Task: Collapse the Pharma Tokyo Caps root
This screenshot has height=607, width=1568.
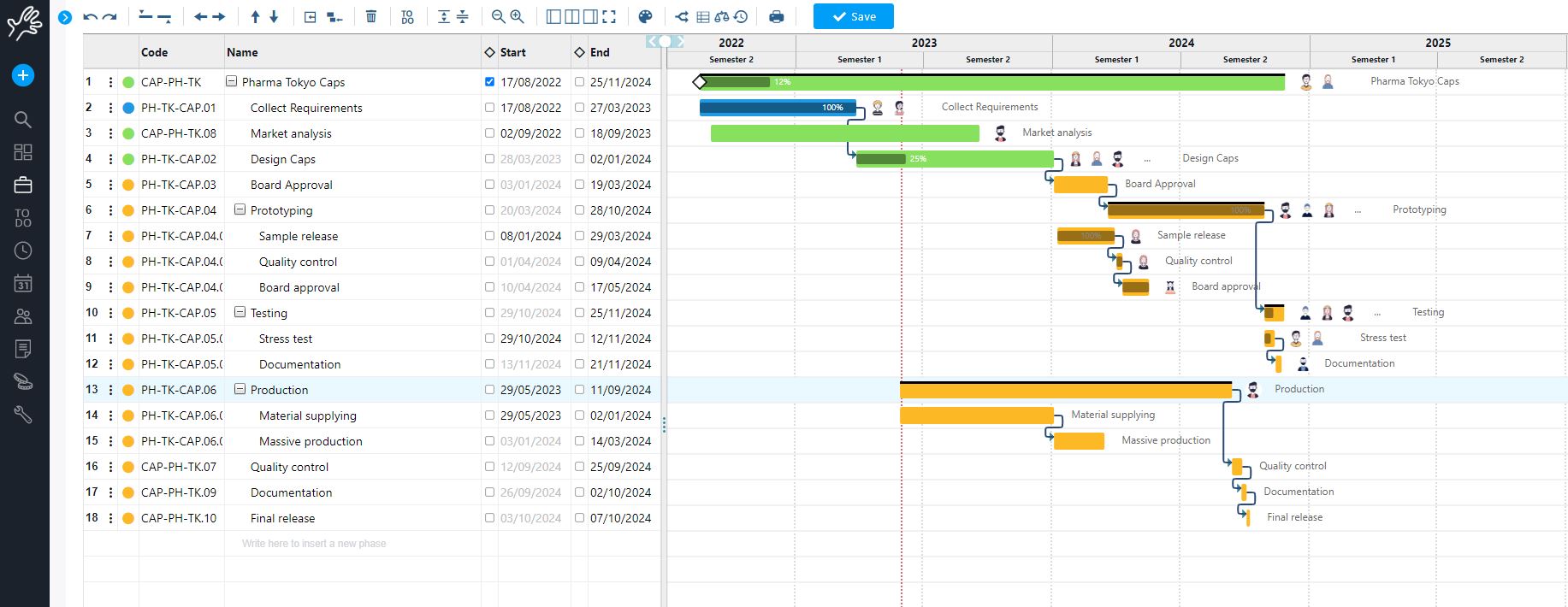Action: click(x=231, y=81)
